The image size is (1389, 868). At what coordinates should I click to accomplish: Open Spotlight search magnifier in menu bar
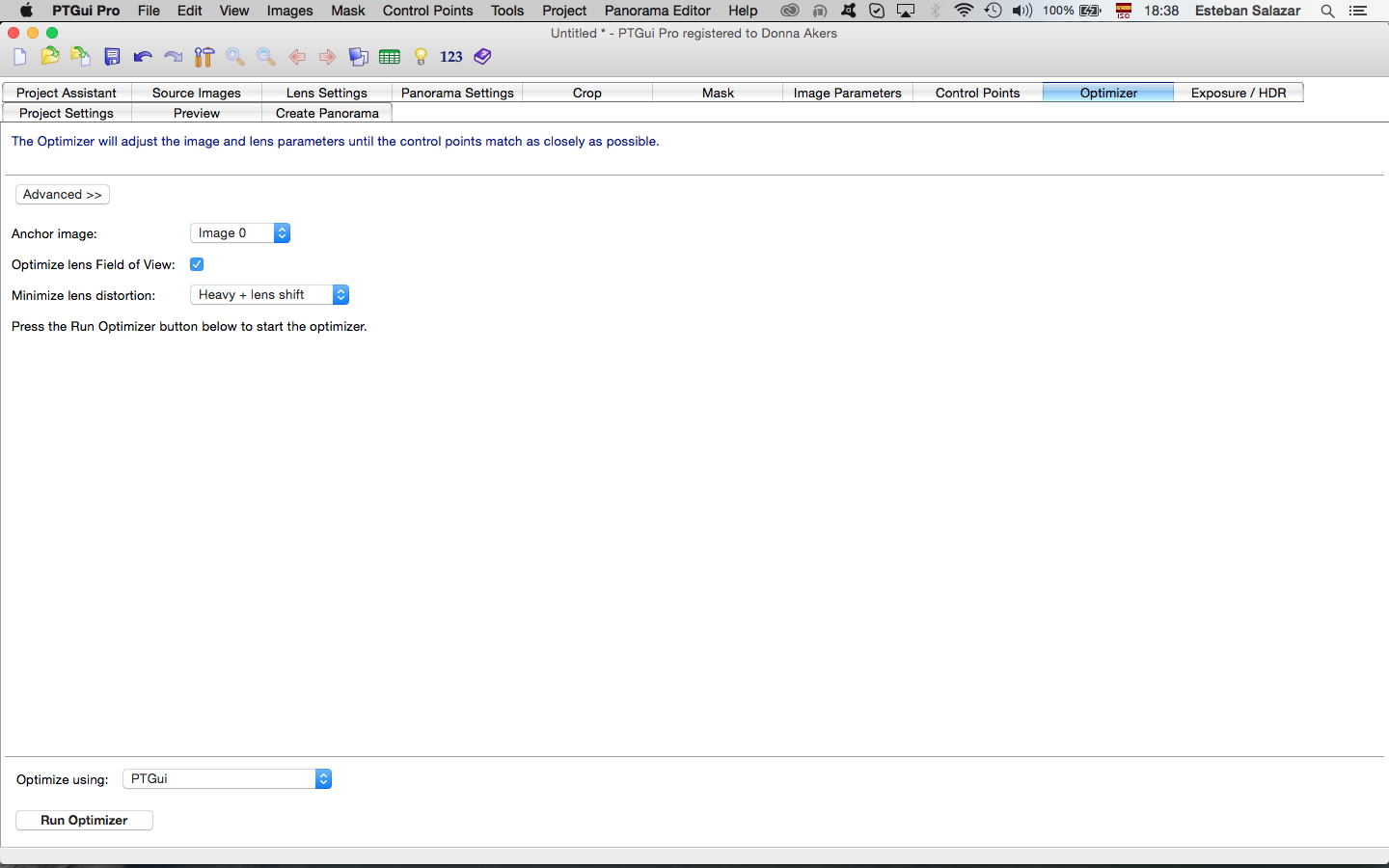click(1327, 11)
